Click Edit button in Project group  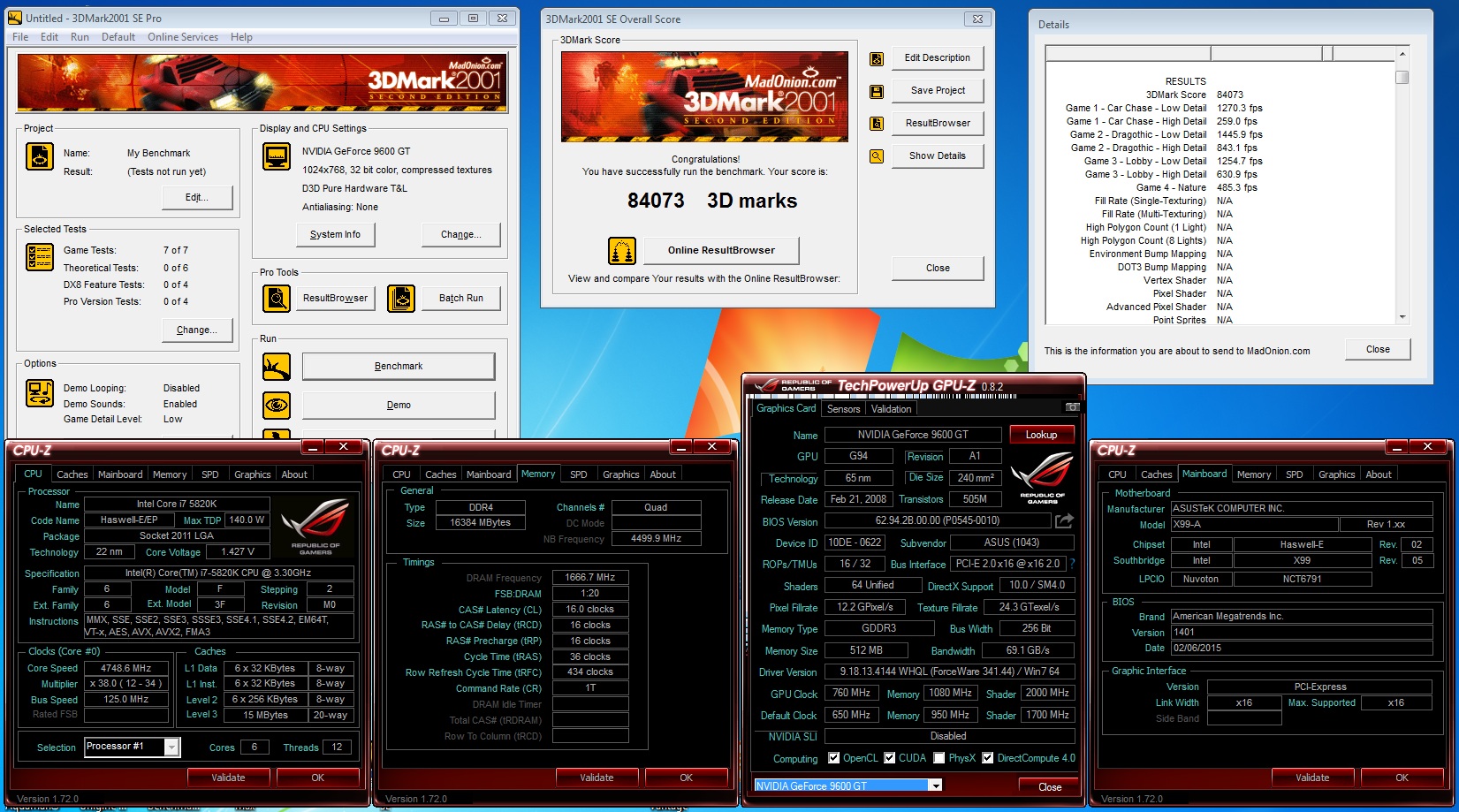coord(197,197)
